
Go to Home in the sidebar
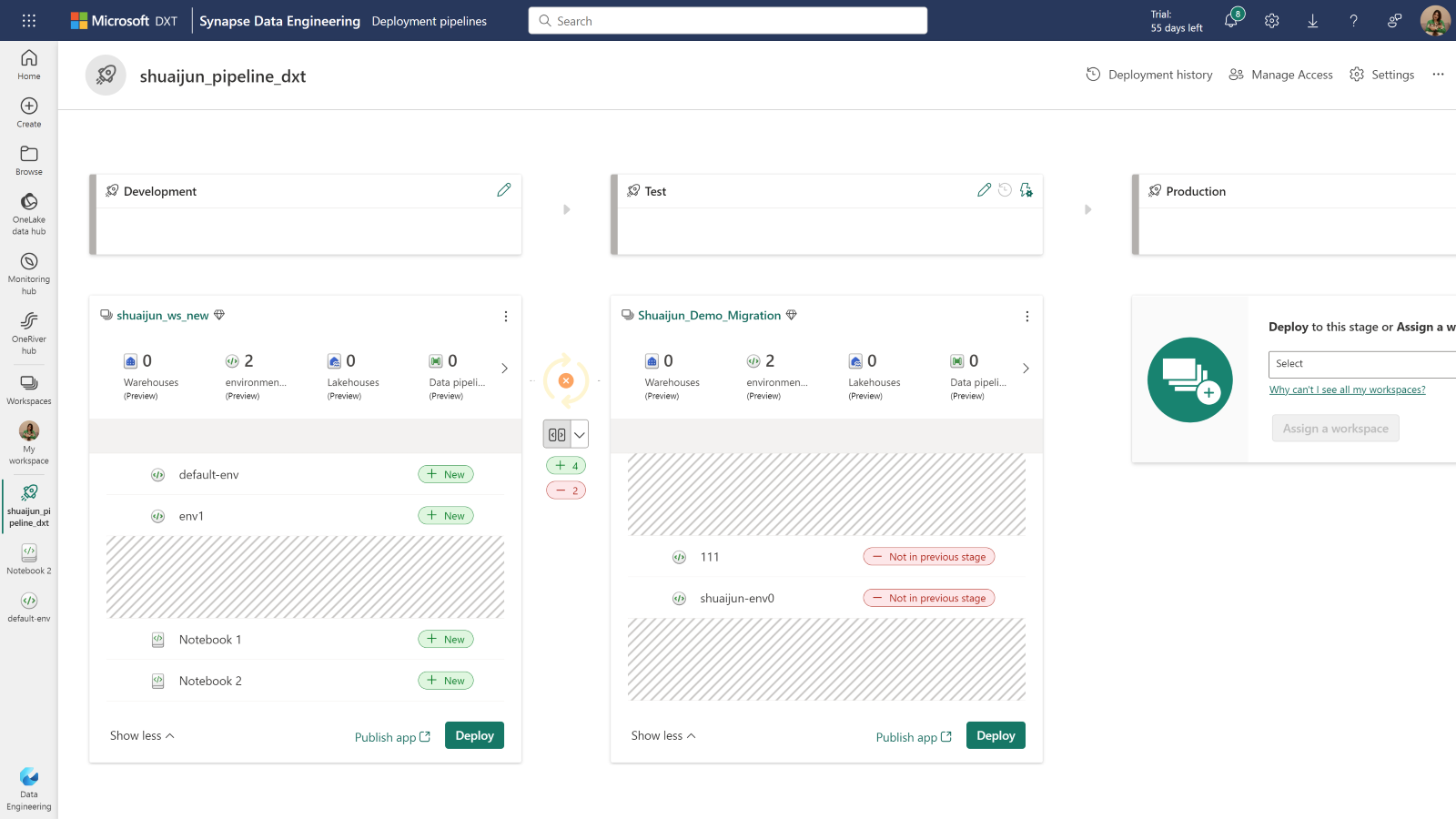pyautogui.click(x=29, y=65)
